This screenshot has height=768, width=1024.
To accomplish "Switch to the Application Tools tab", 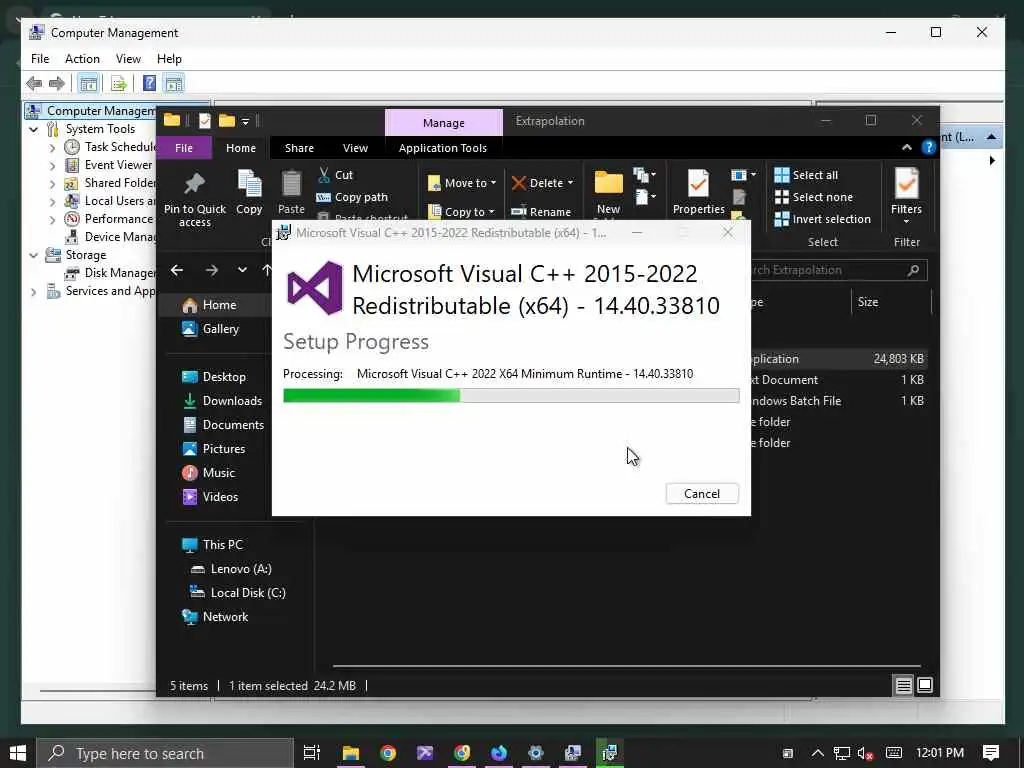I will (x=443, y=148).
